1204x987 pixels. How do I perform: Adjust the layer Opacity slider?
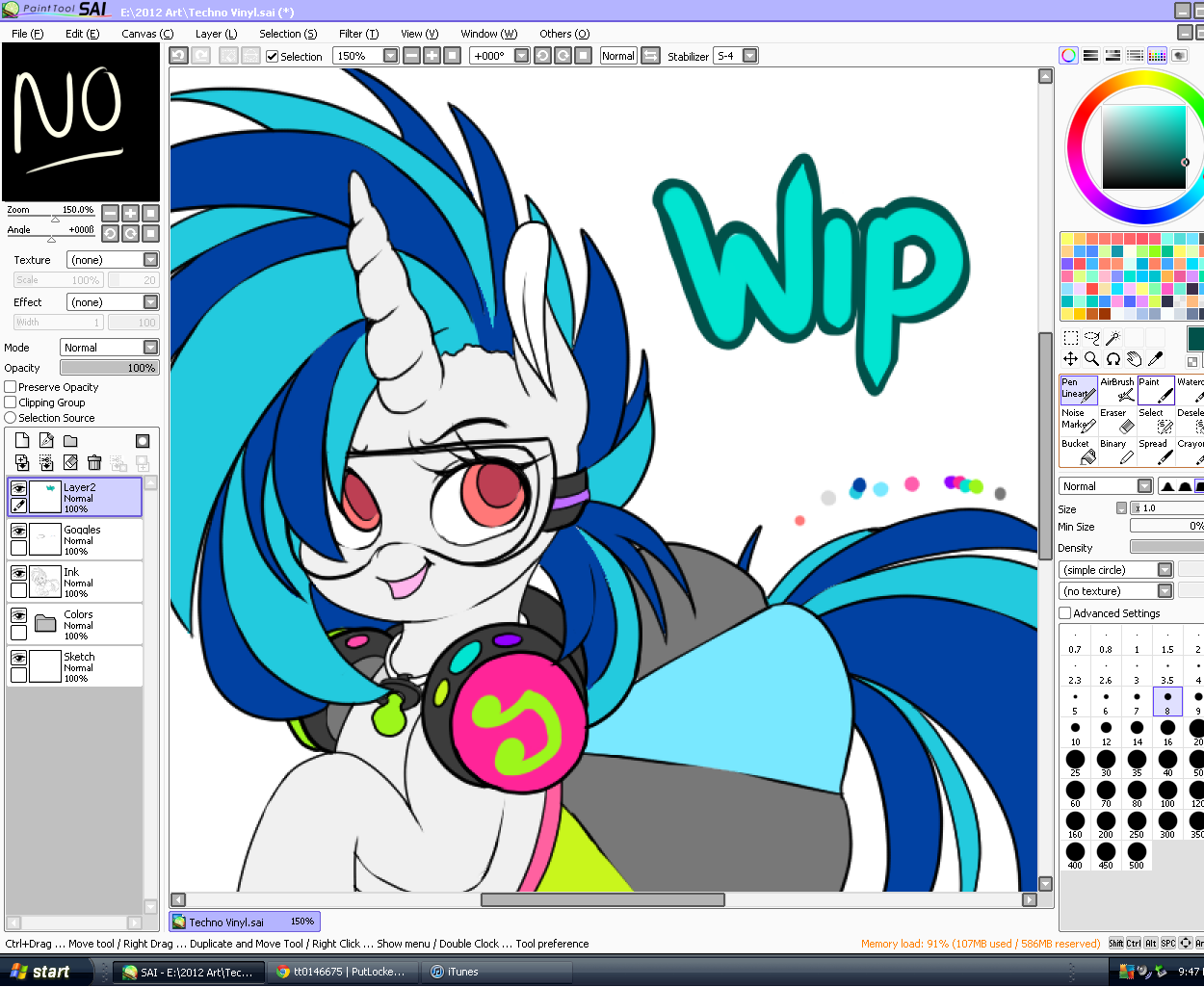109,368
